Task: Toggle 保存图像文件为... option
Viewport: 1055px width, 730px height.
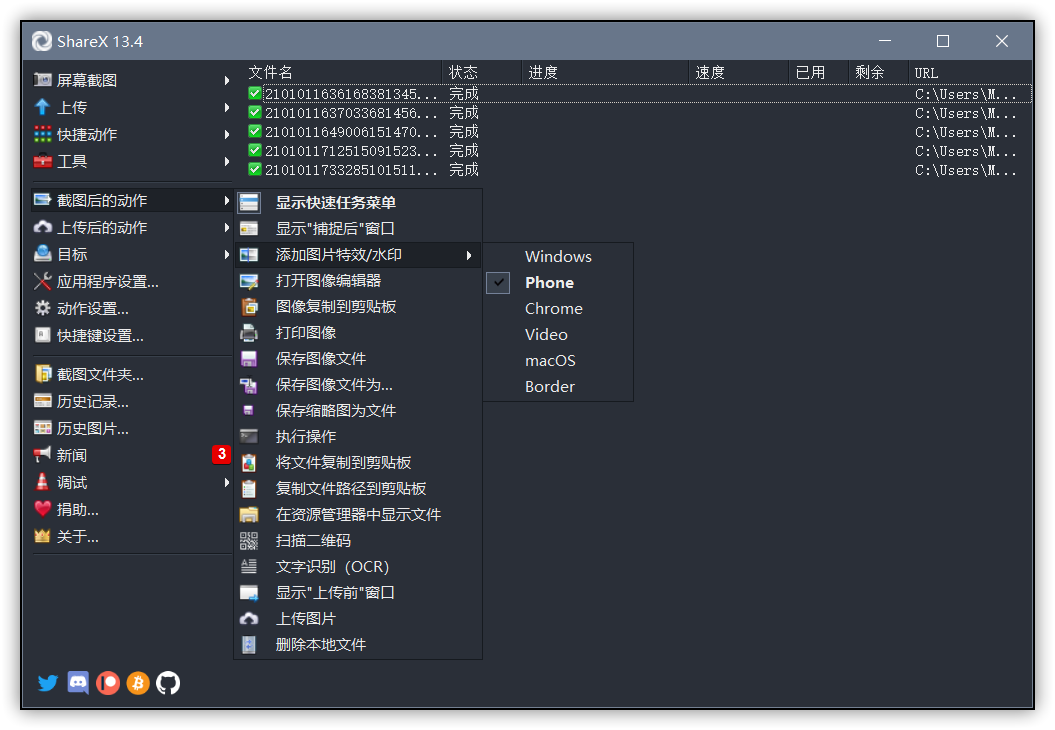Action: tap(358, 385)
